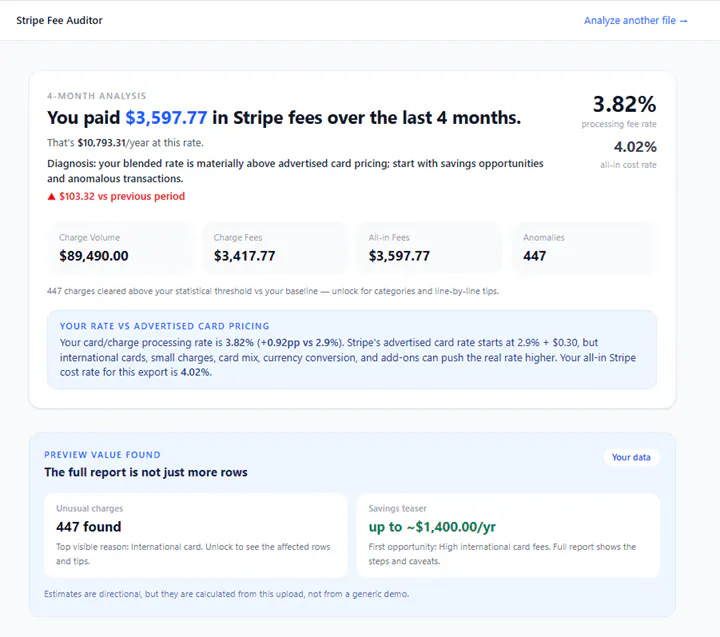Click 'processing fee rate' caption

click(x=619, y=124)
